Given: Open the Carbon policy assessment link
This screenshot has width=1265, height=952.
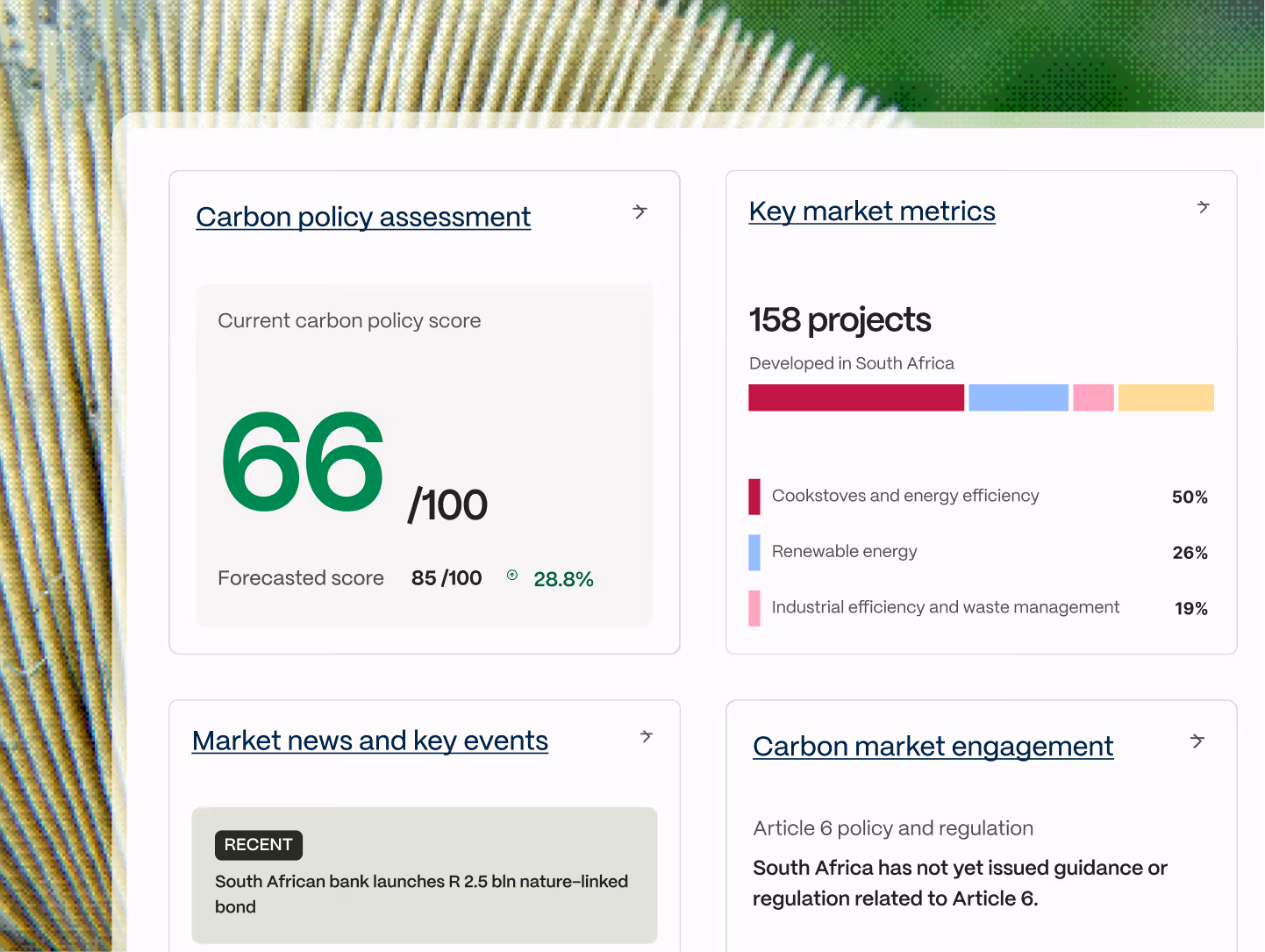Looking at the screenshot, I should tap(363, 217).
